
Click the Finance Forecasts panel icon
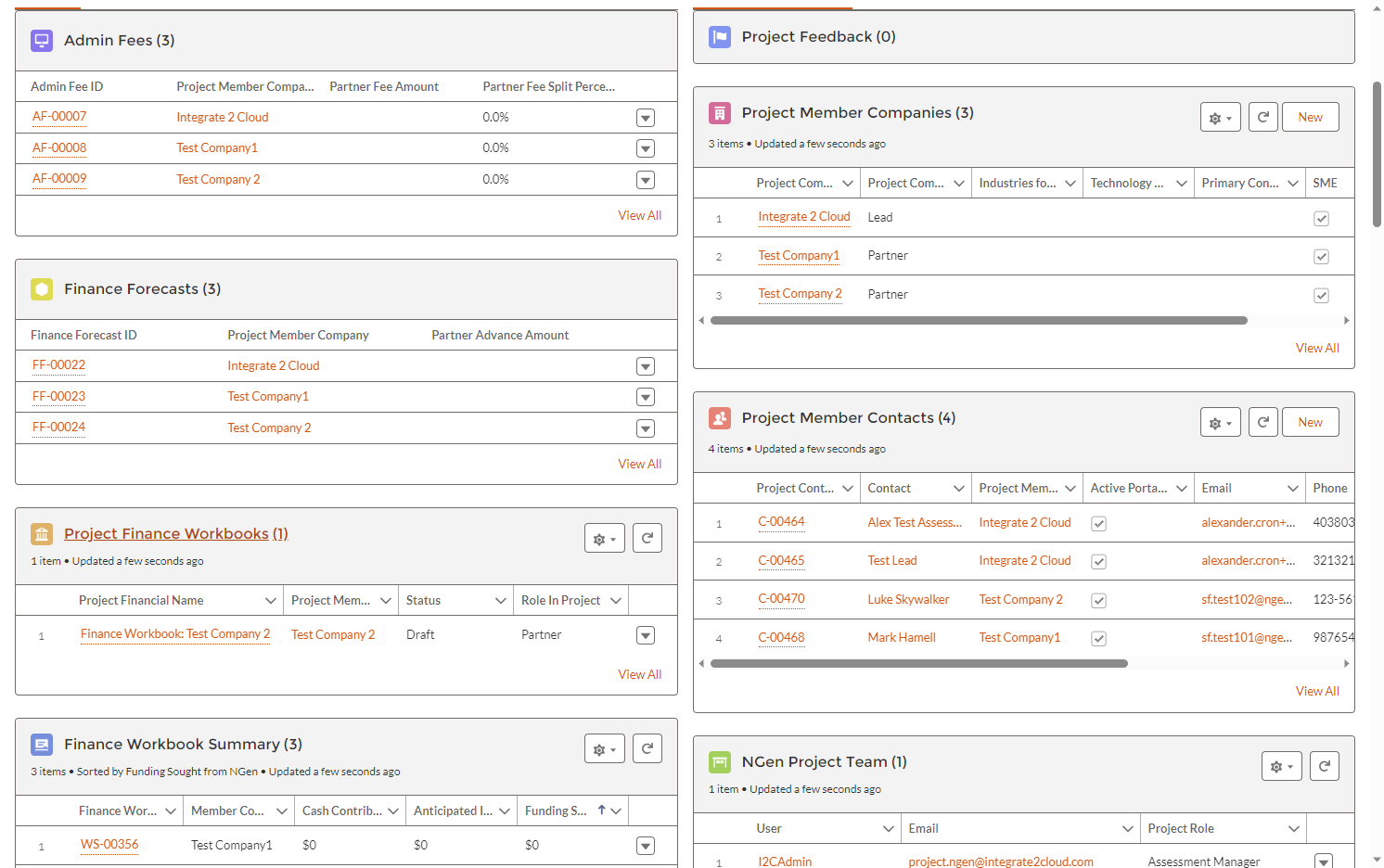[x=42, y=289]
